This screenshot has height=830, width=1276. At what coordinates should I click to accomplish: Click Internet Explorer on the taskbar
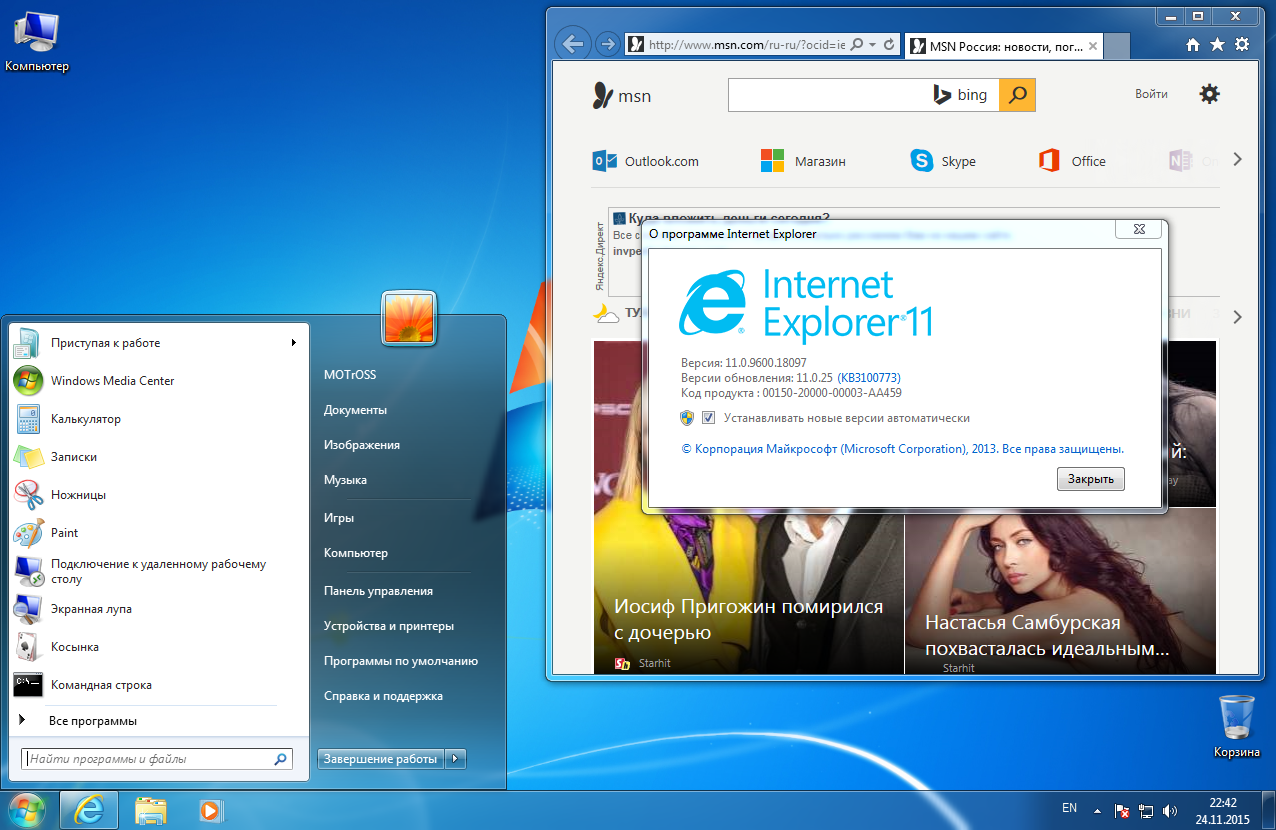click(89, 809)
